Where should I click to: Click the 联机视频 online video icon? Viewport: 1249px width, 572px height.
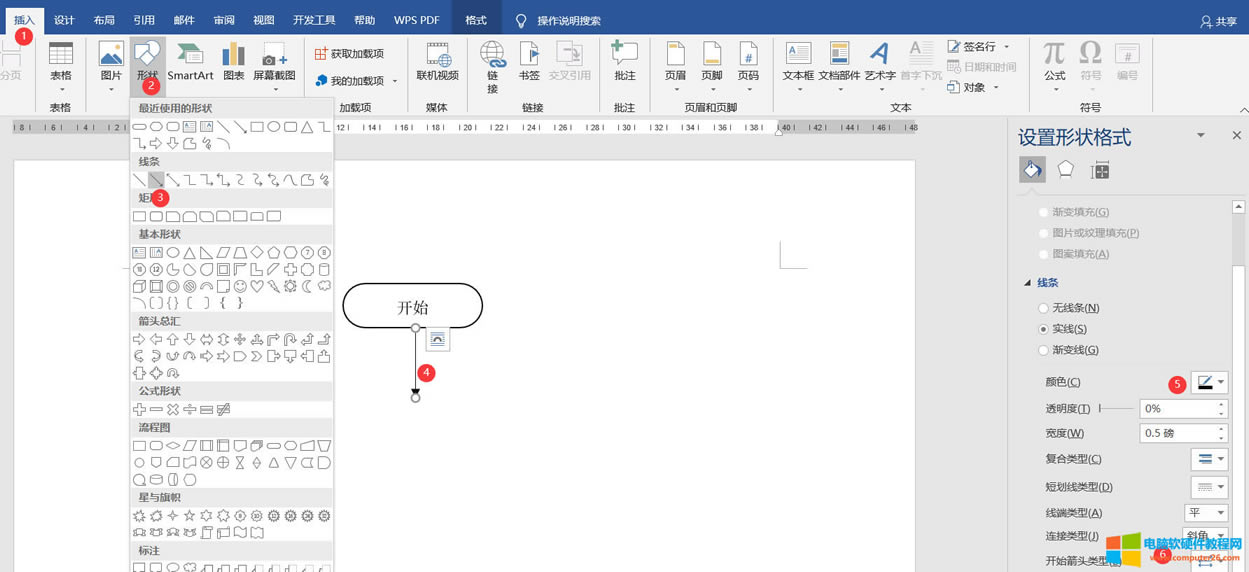click(x=437, y=60)
